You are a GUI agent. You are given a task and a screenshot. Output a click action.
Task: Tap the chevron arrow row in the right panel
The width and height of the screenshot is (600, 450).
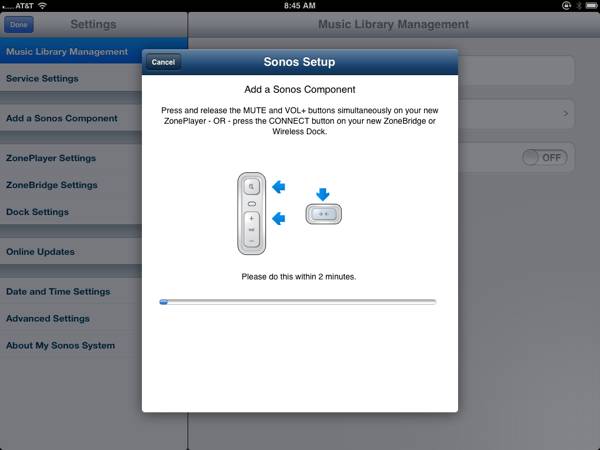(x=516, y=114)
